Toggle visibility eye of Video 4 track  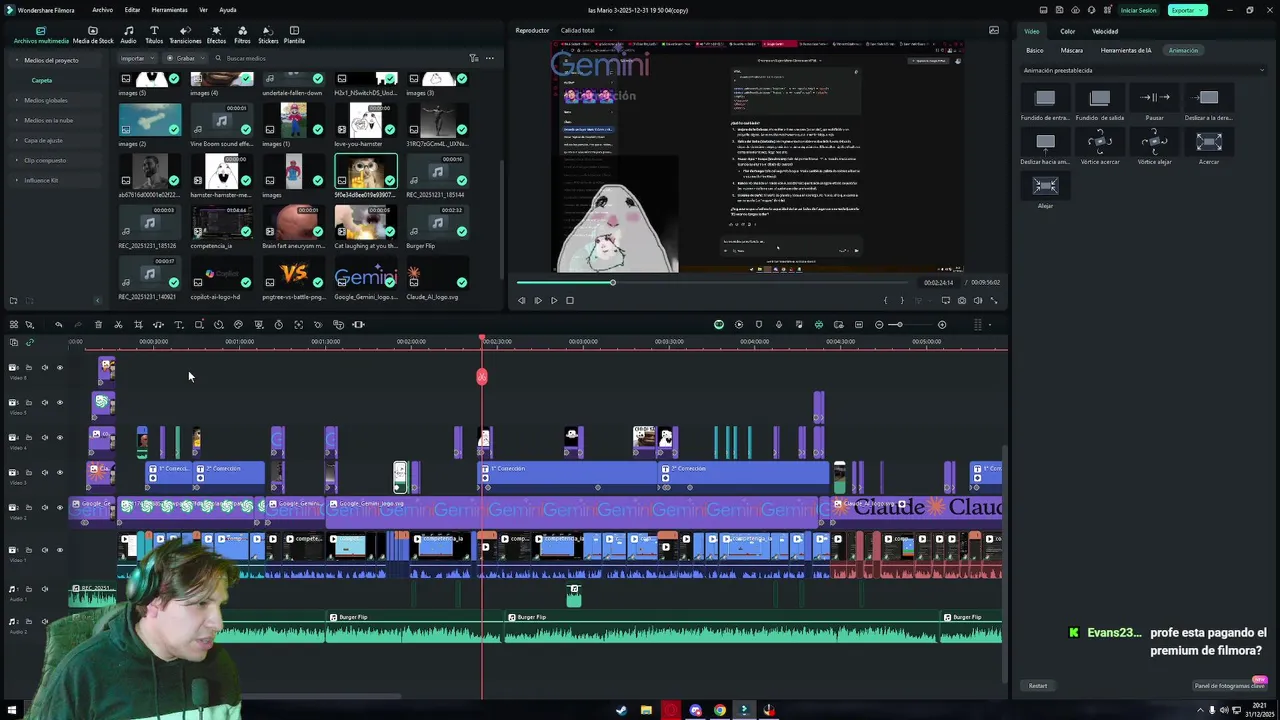coord(59,438)
